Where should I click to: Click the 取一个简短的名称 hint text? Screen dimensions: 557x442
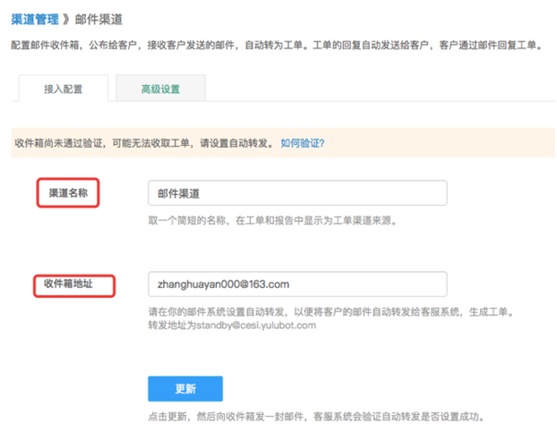[272, 221]
